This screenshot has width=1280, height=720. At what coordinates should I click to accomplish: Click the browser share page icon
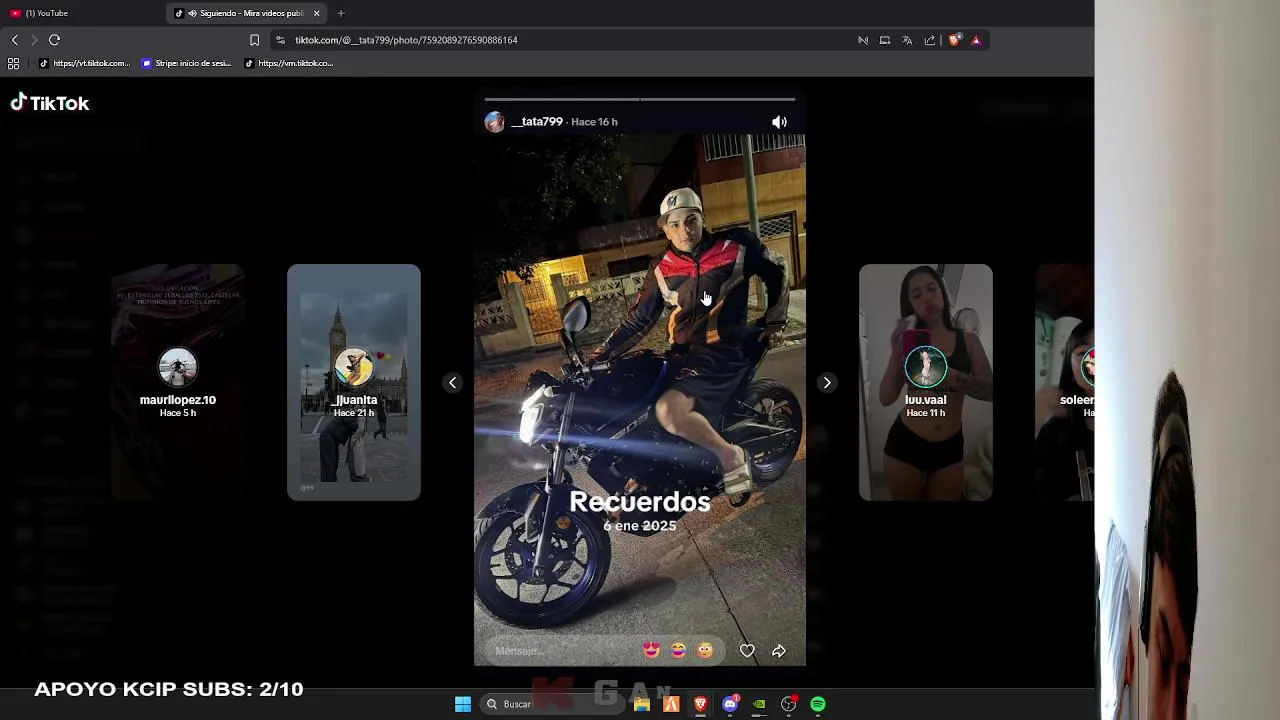(x=930, y=40)
